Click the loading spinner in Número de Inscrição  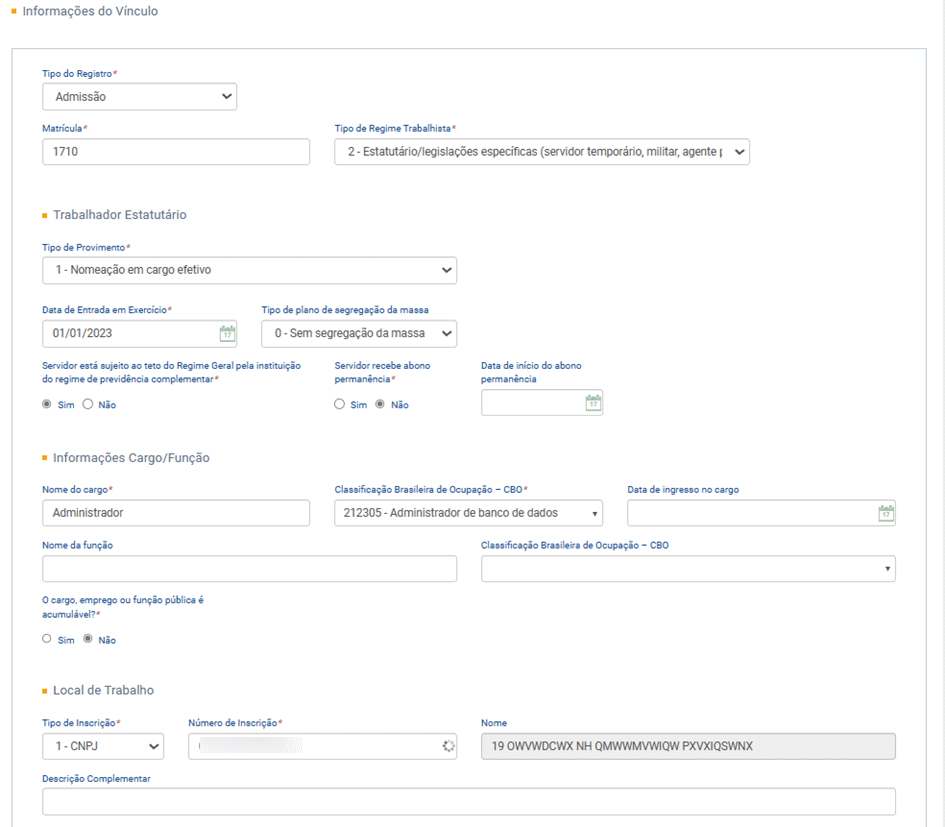(448, 747)
